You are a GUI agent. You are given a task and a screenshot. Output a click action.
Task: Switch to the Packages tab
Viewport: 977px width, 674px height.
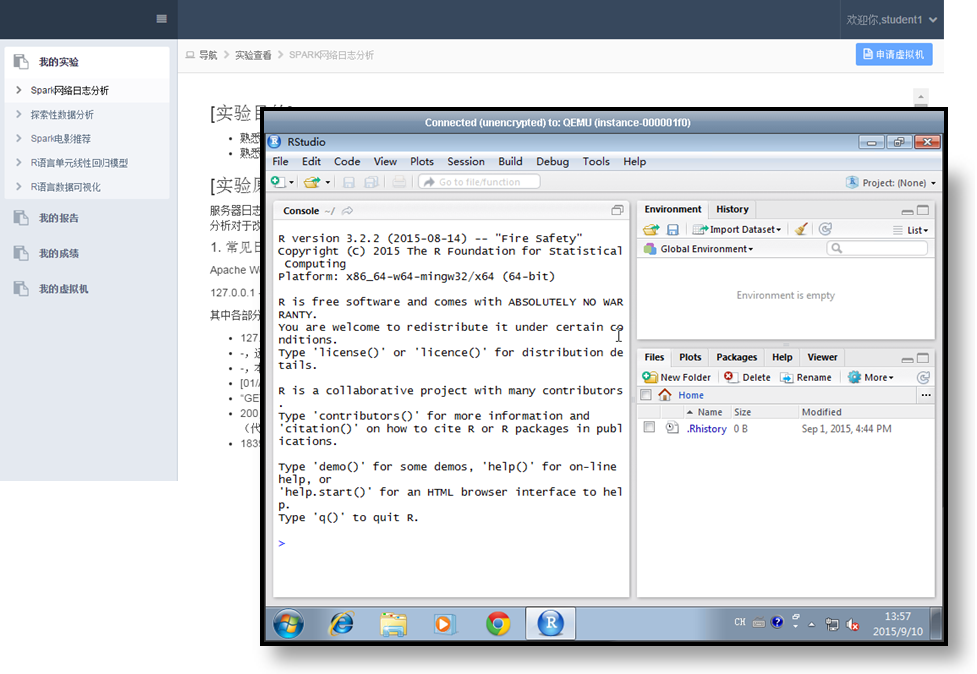point(736,357)
